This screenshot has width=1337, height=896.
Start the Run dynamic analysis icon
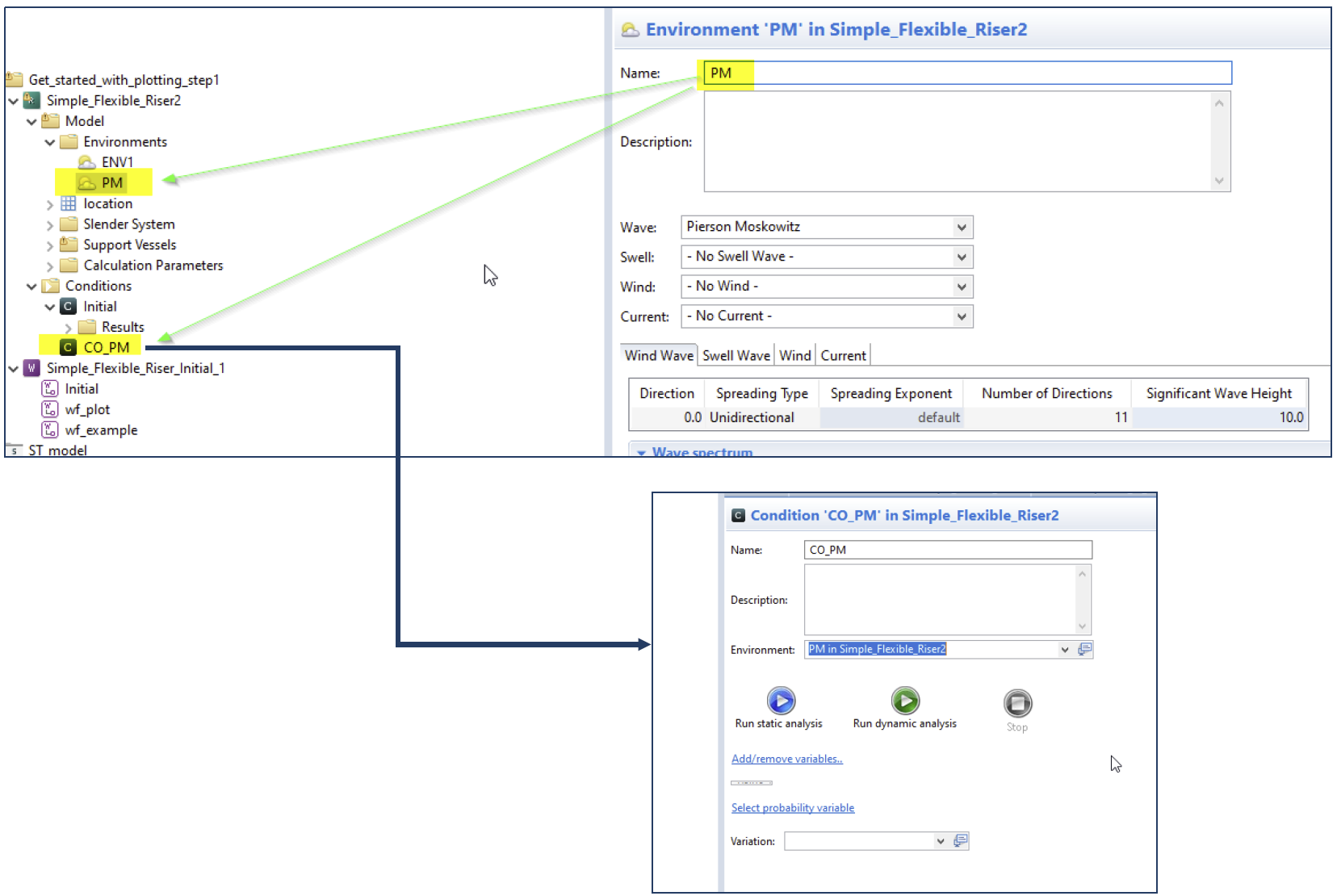[x=905, y=701]
